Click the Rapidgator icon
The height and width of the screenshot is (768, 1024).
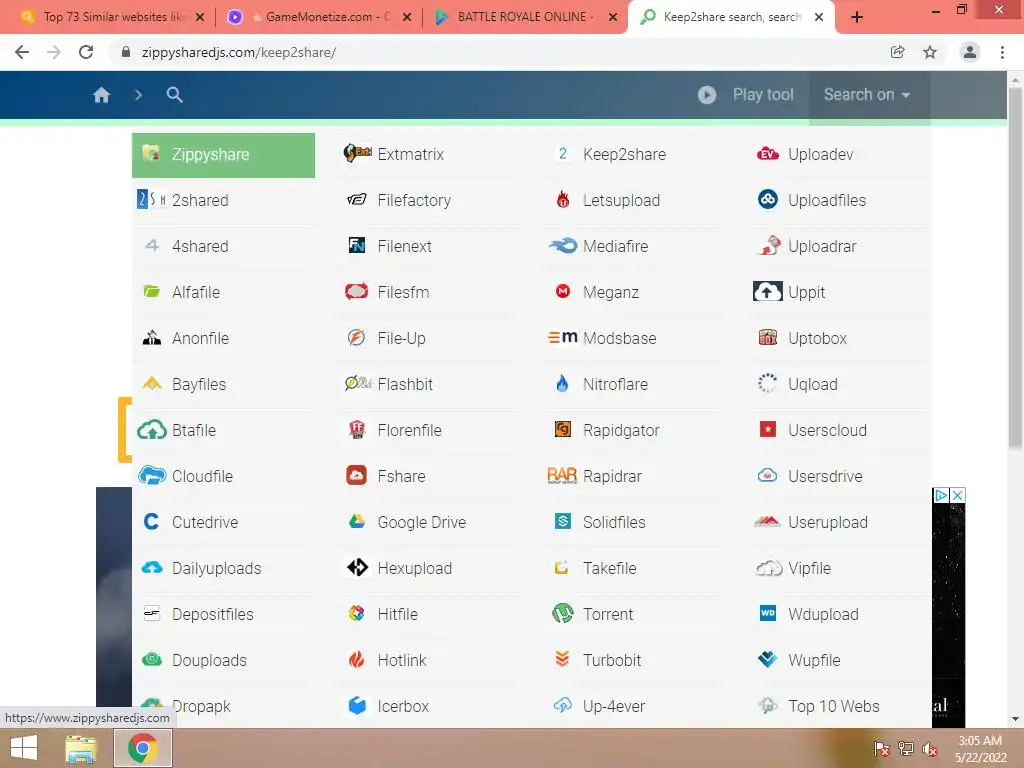tap(562, 429)
